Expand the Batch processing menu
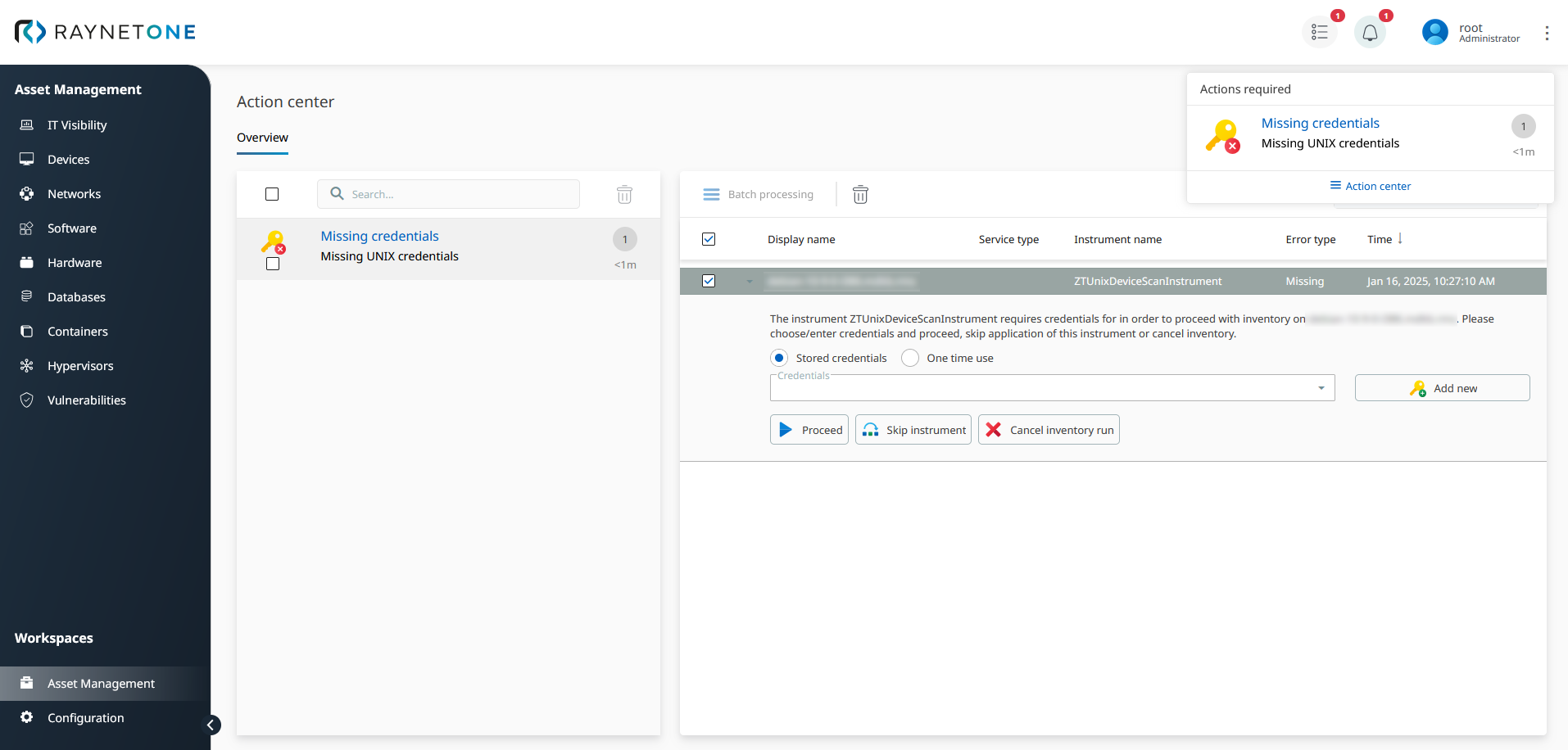 [x=759, y=195]
